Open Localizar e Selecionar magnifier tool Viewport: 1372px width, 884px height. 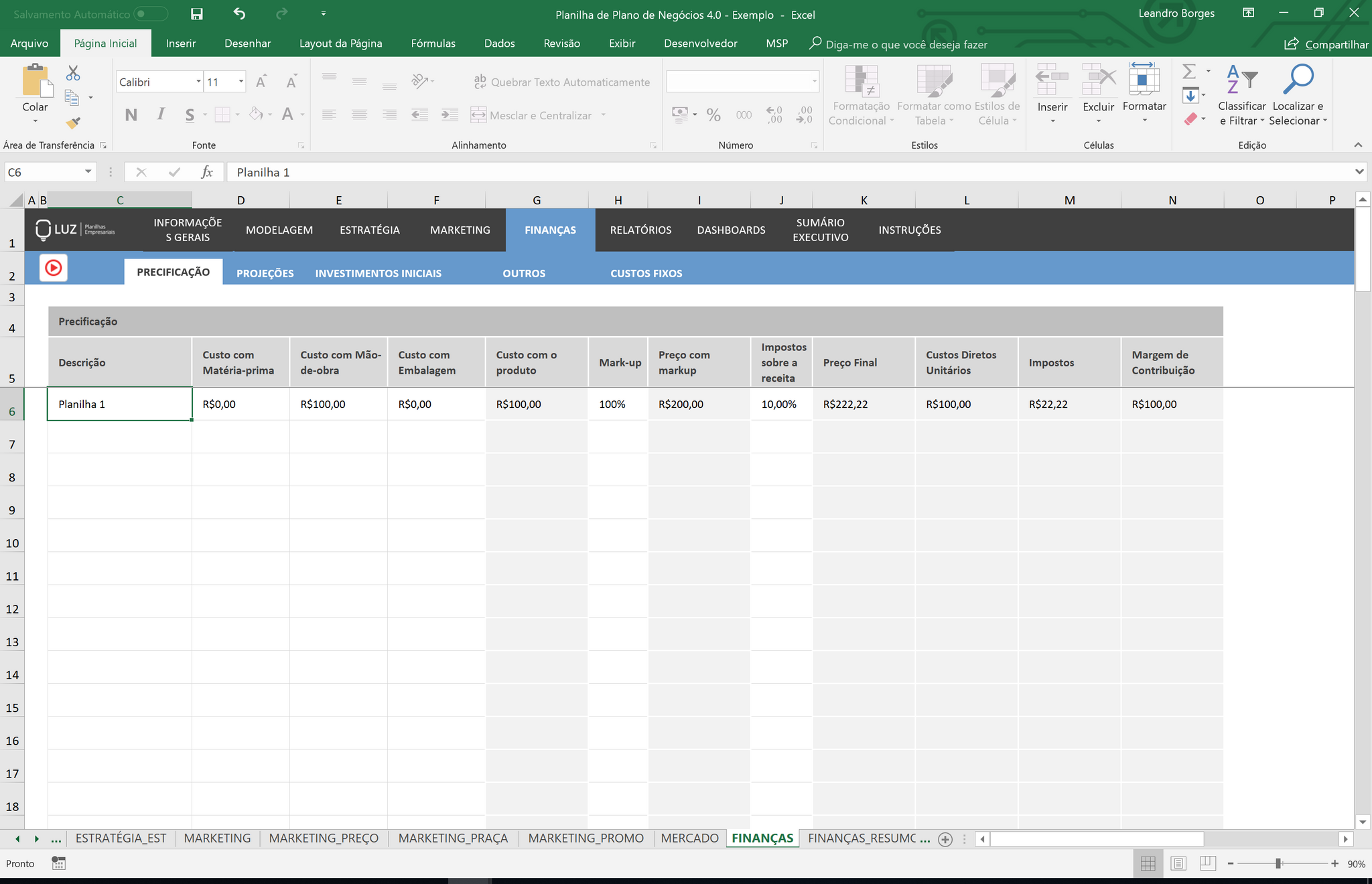click(1298, 80)
